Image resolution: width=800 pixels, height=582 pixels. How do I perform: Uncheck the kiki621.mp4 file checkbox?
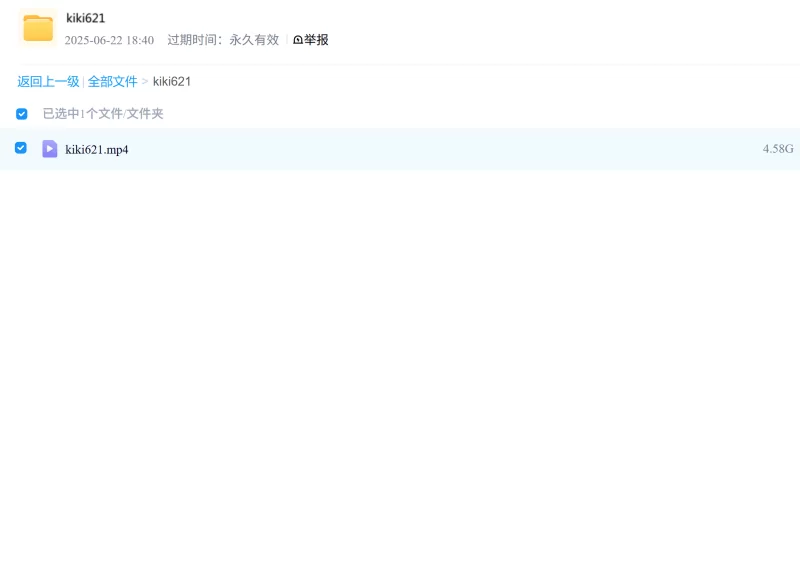click(x=21, y=148)
